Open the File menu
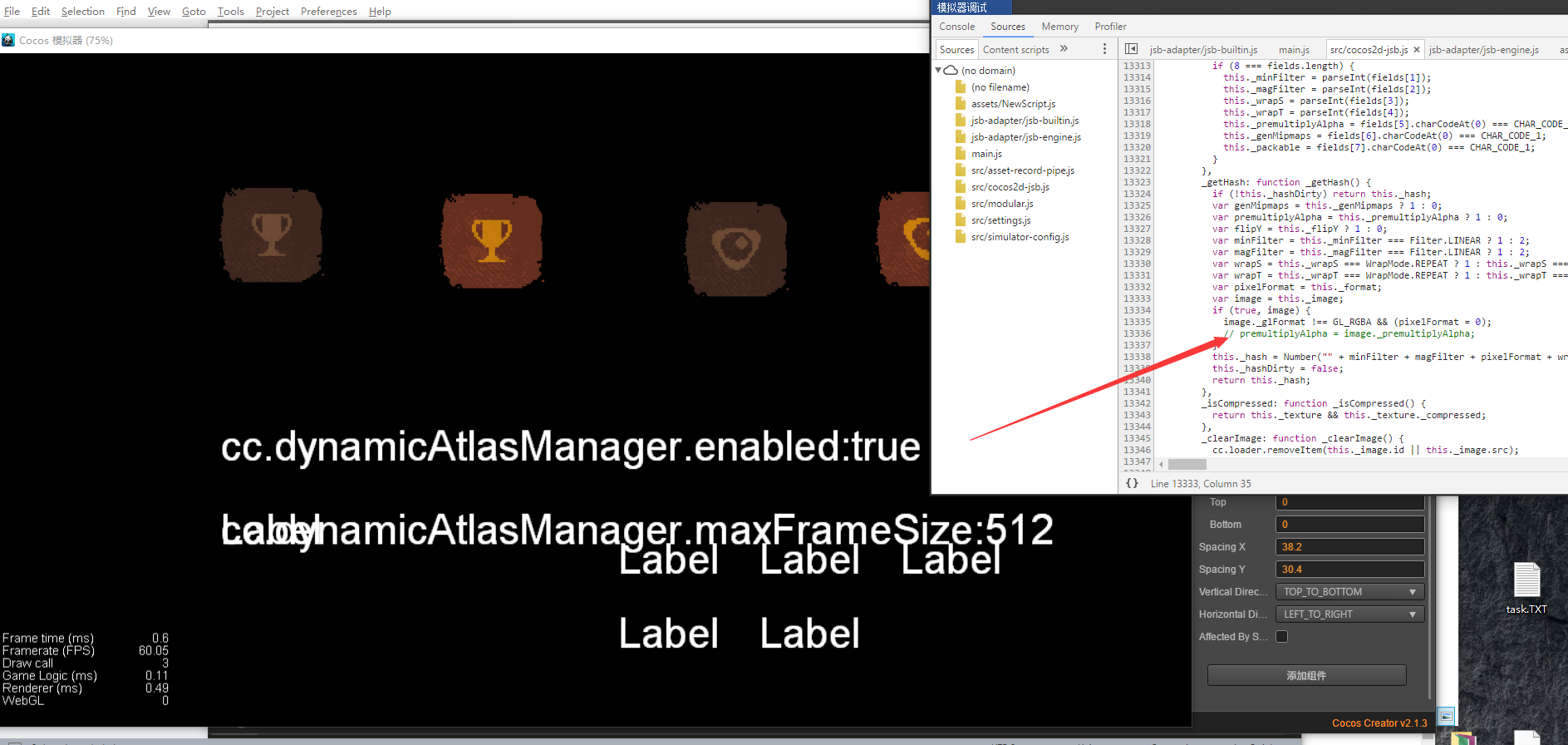1568x745 pixels. 12,11
